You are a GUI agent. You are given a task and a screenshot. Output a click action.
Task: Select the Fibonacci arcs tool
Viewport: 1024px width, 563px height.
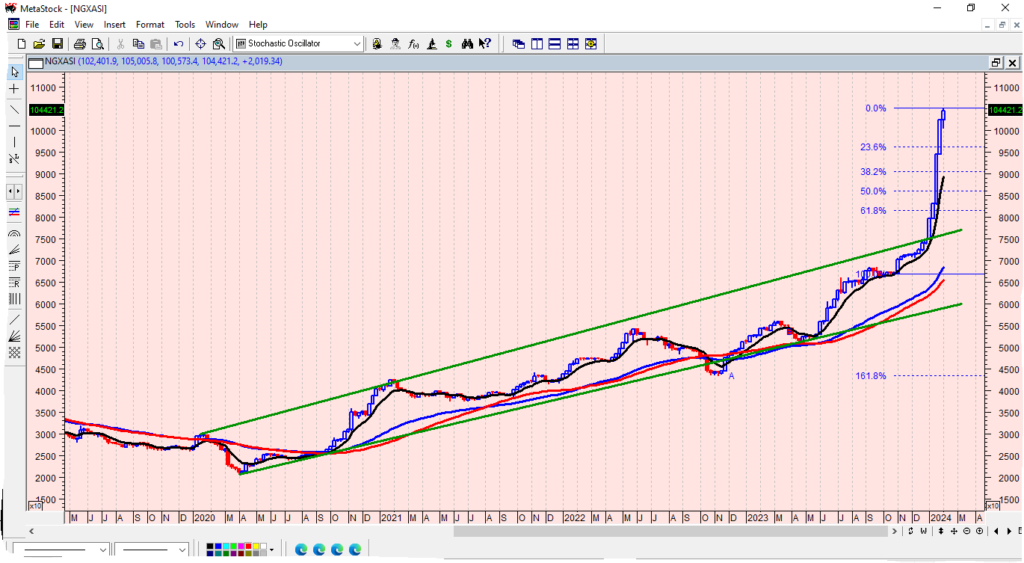14,232
